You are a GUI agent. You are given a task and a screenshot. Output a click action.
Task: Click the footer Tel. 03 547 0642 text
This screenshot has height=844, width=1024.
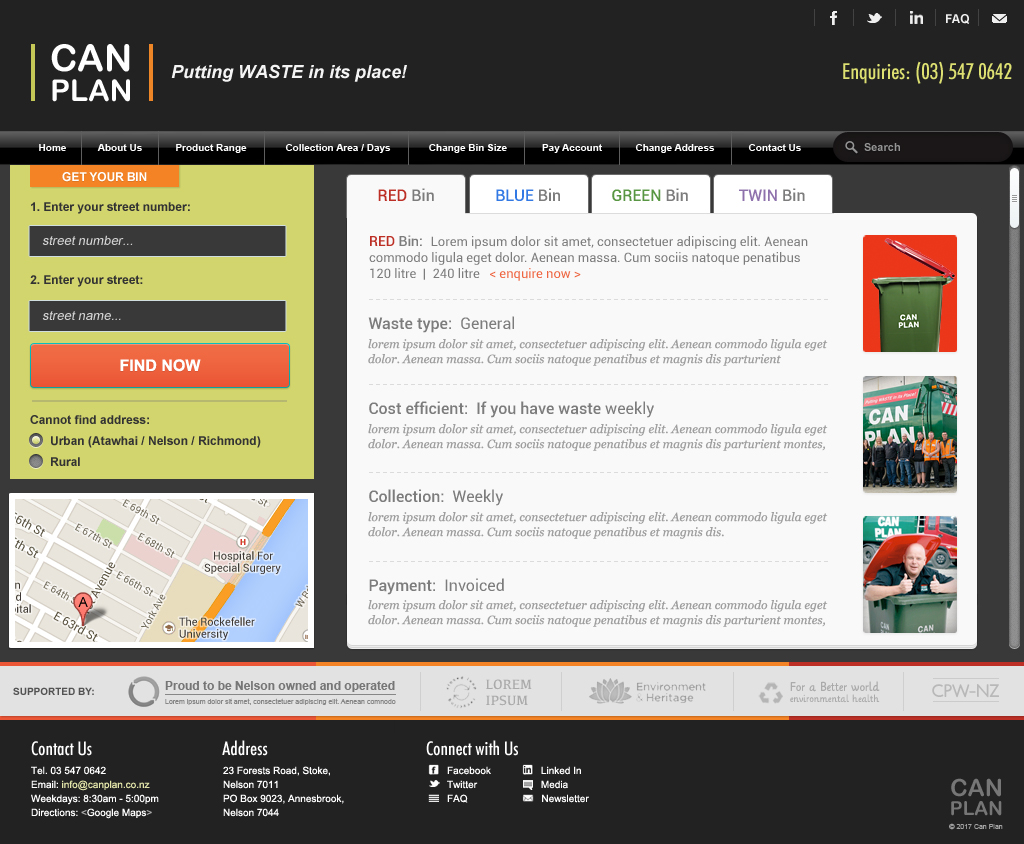(69, 771)
